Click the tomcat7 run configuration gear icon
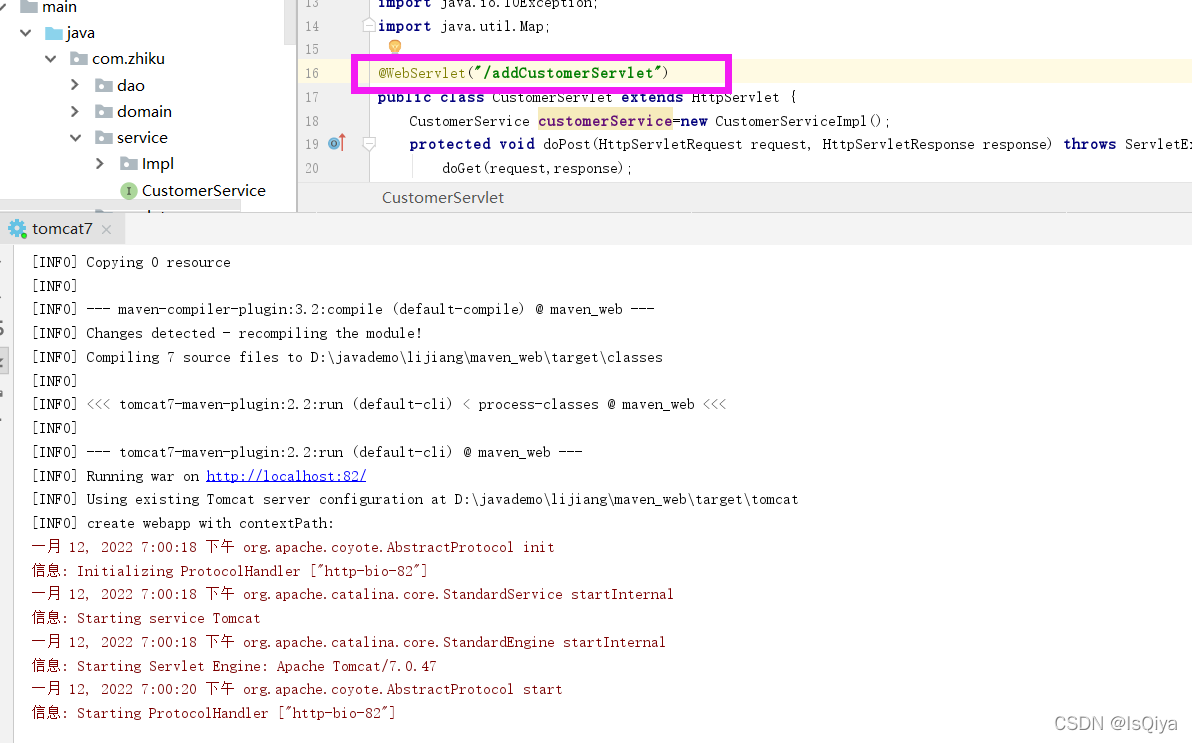 (17, 228)
